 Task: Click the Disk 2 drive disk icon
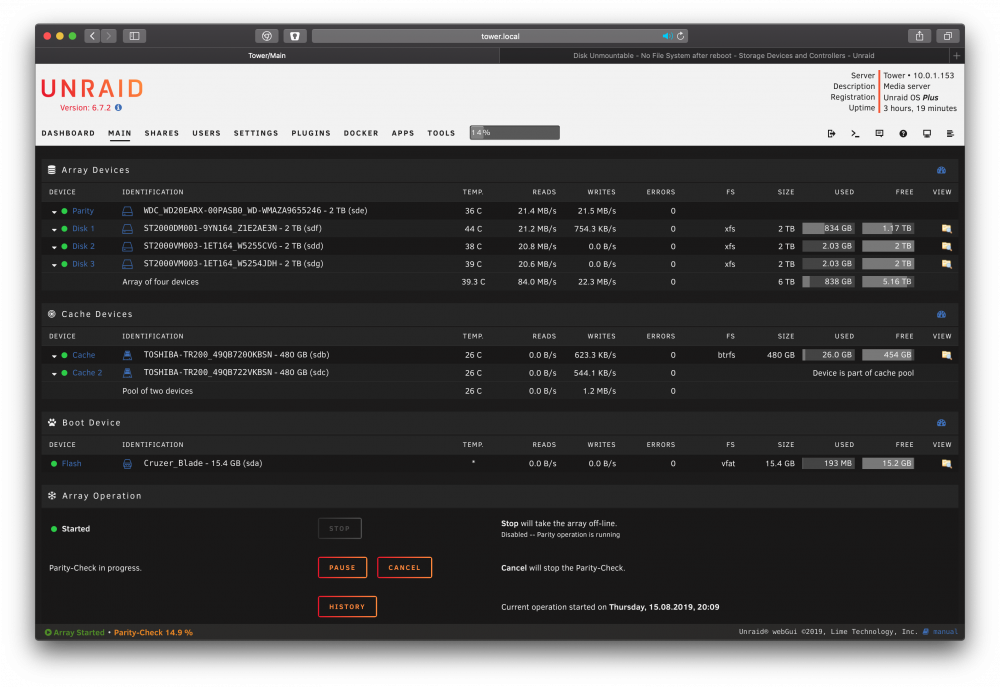click(x=128, y=246)
